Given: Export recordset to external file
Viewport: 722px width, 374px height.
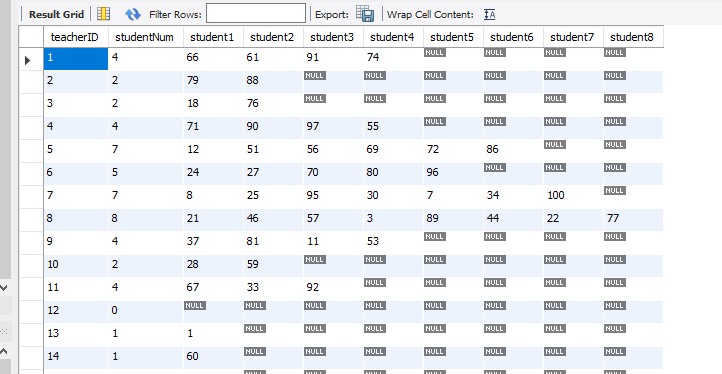Looking at the screenshot, I should pyautogui.click(x=365, y=14).
